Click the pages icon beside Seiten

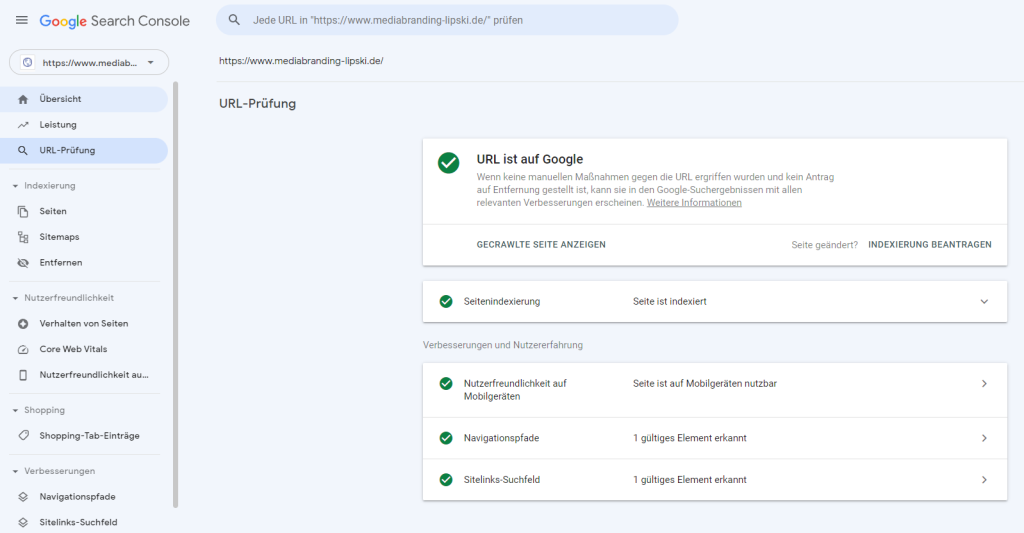point(23,212)
